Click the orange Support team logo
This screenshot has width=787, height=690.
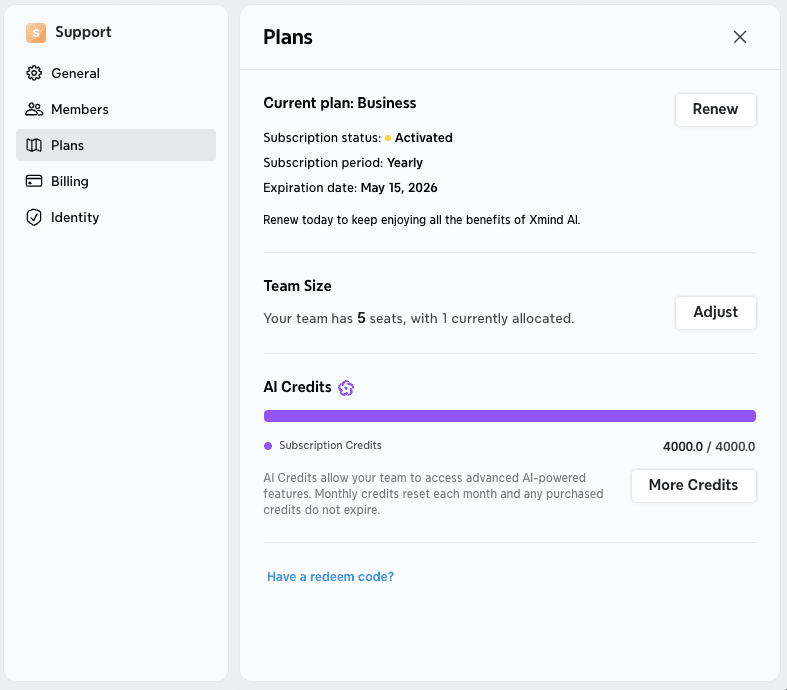click(x=36, y=33)
